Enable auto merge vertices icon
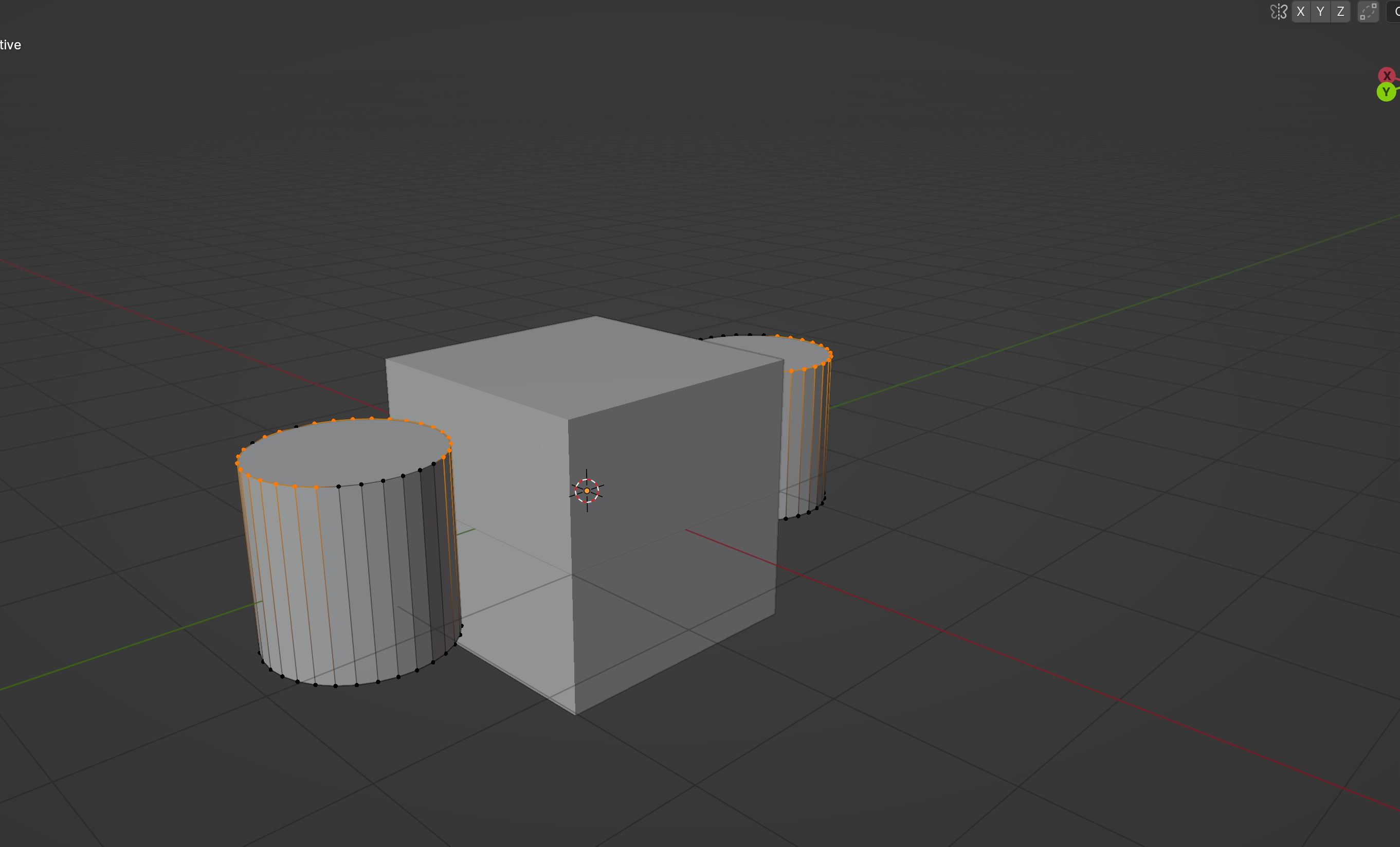The height and width of the screenshot is (847, 1400). [x=1368, y=11]
